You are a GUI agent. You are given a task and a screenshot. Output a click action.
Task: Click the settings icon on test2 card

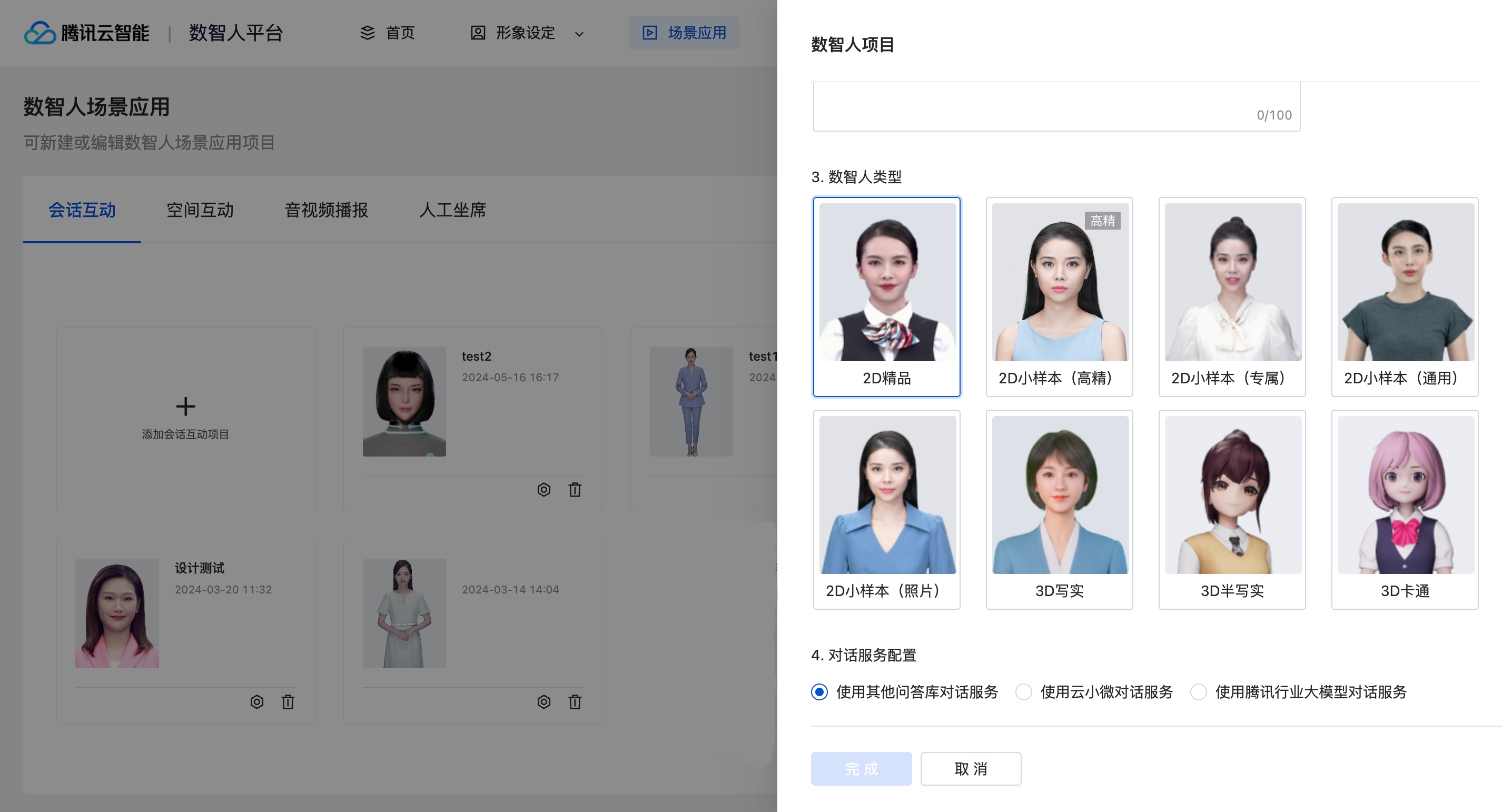click(544, 490)
